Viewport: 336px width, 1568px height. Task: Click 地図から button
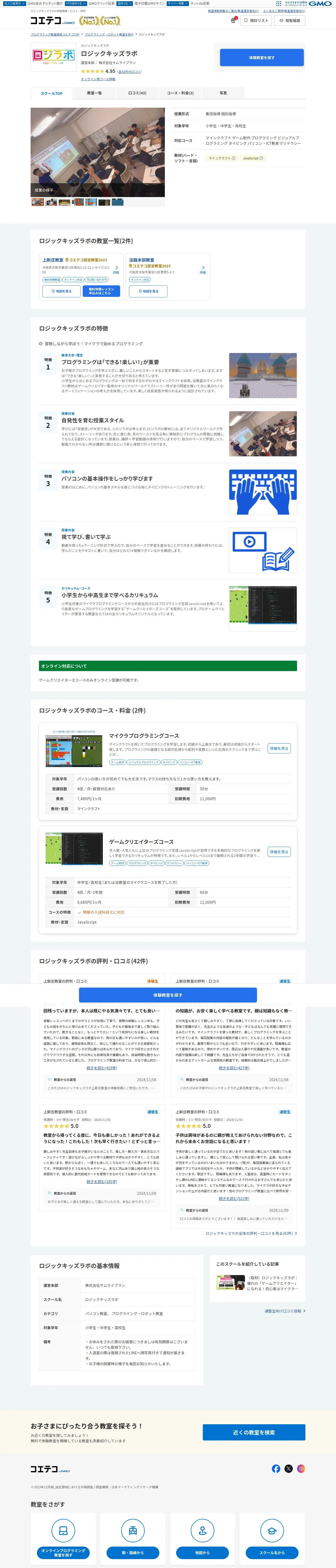click(203, 1553)
